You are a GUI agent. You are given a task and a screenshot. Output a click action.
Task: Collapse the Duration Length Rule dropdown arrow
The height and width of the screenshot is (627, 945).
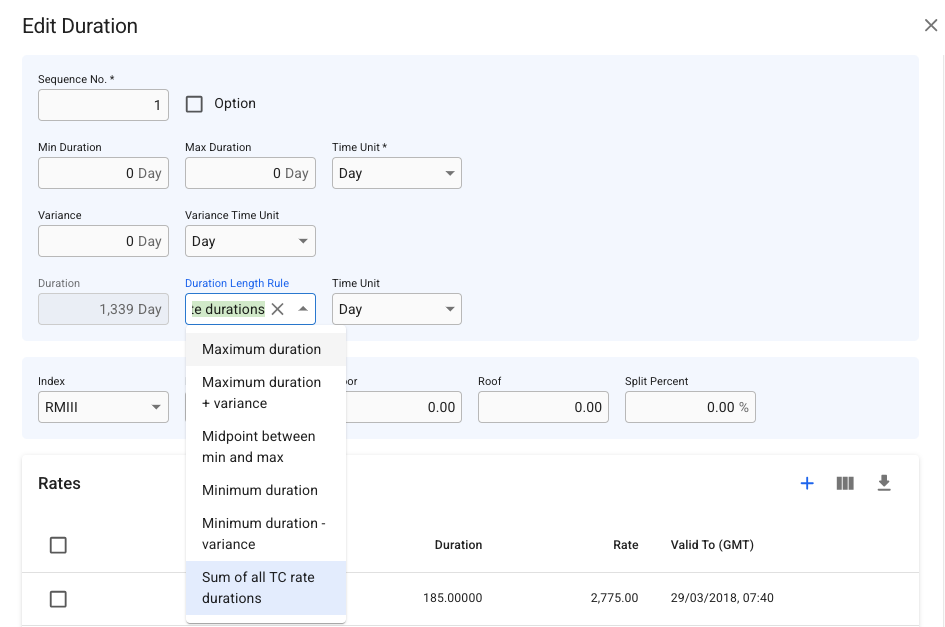click(303, 310)
